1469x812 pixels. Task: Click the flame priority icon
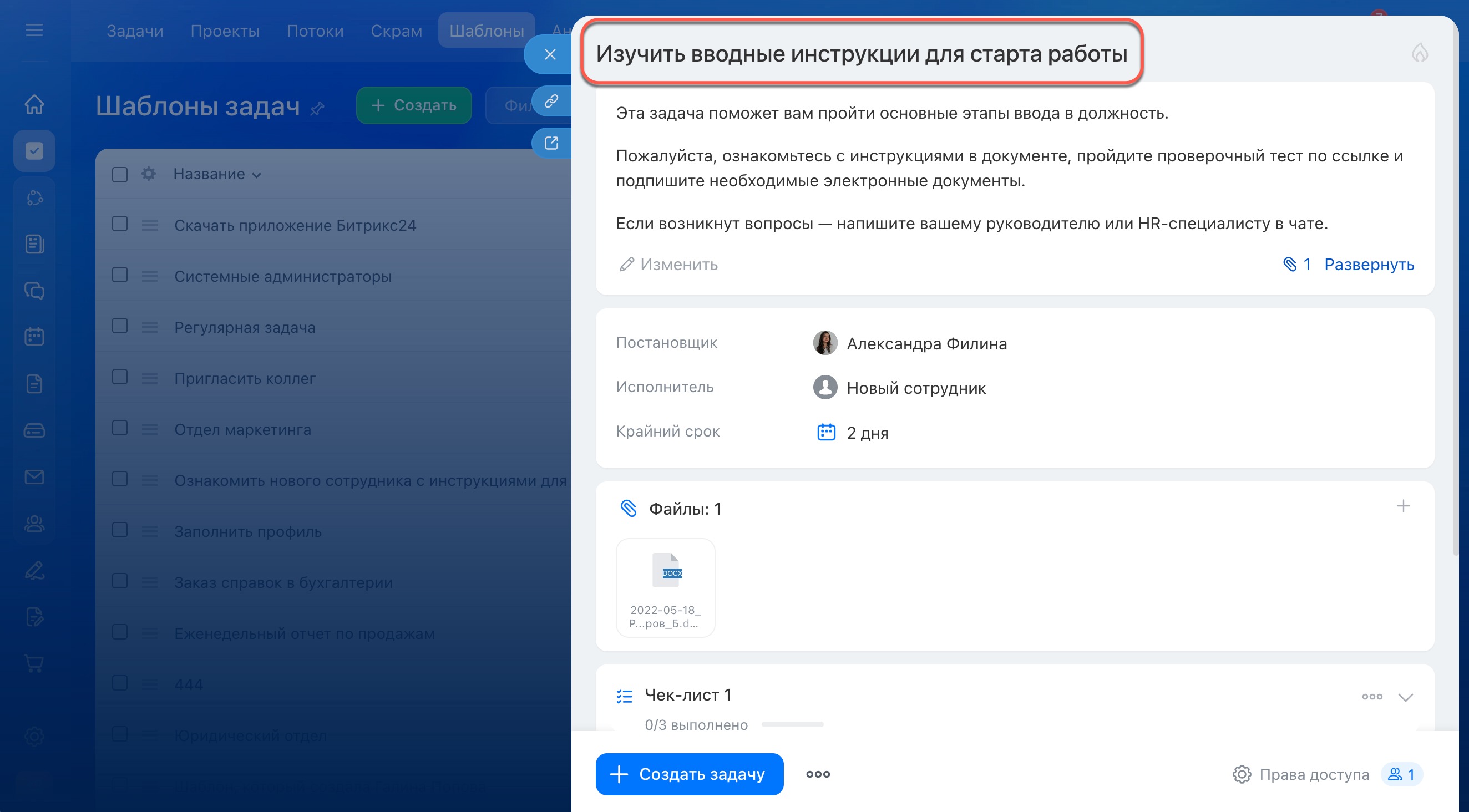(x=1420, y=53)
